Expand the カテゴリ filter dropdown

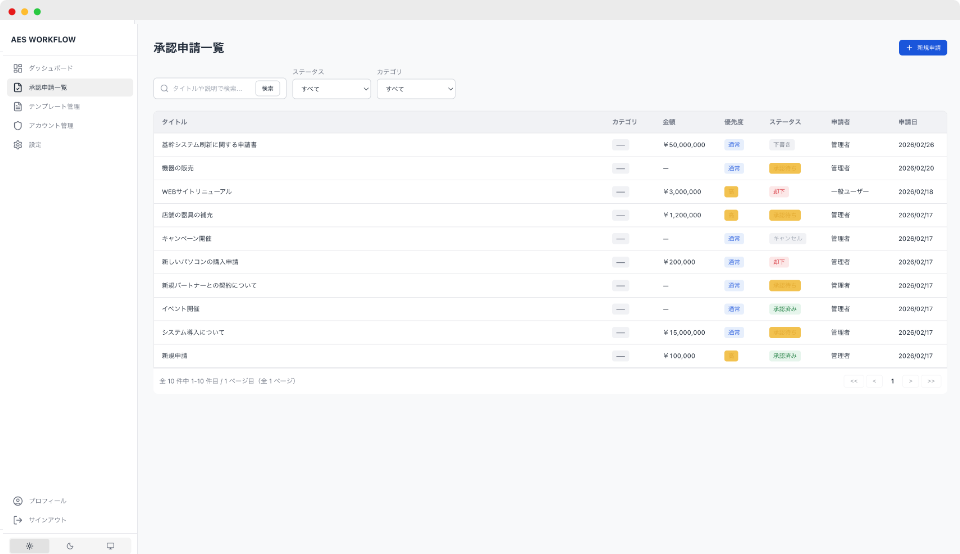pos(415,89)
